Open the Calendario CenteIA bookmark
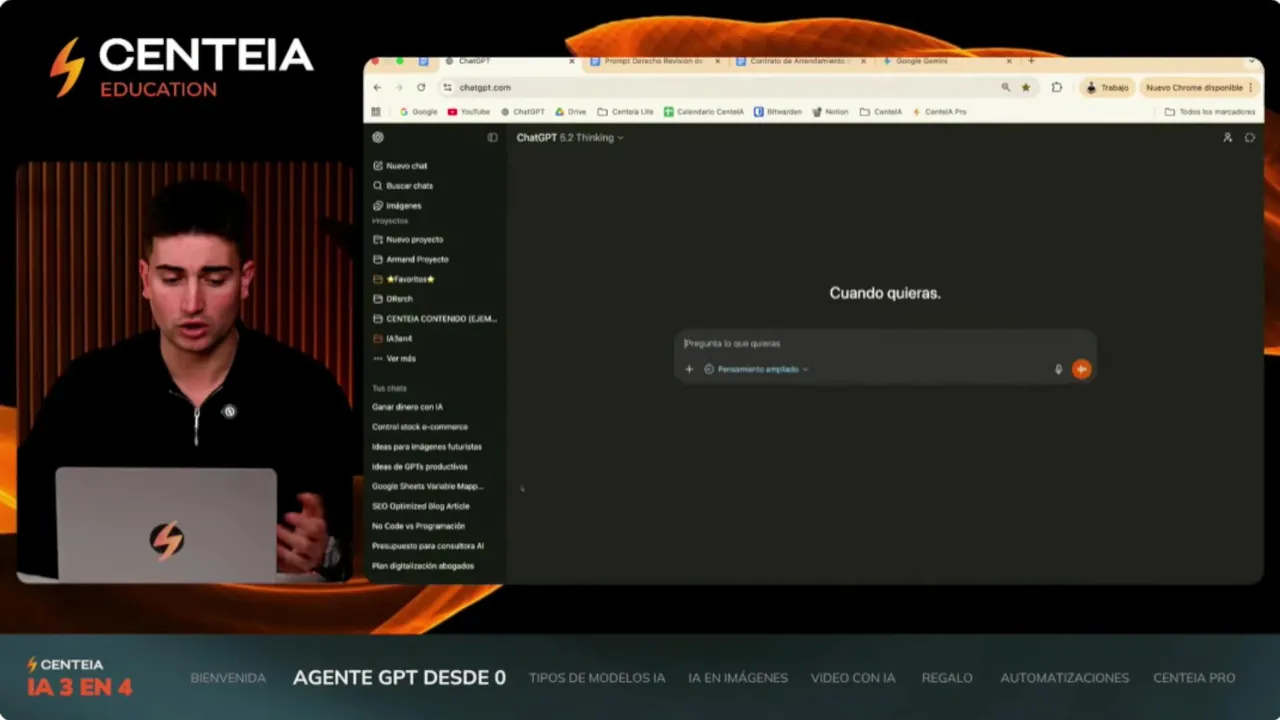 (x=704, y=112)
